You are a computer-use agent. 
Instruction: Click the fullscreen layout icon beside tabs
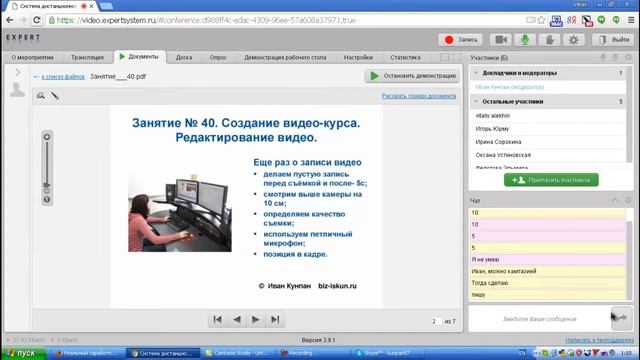[457, 57]
